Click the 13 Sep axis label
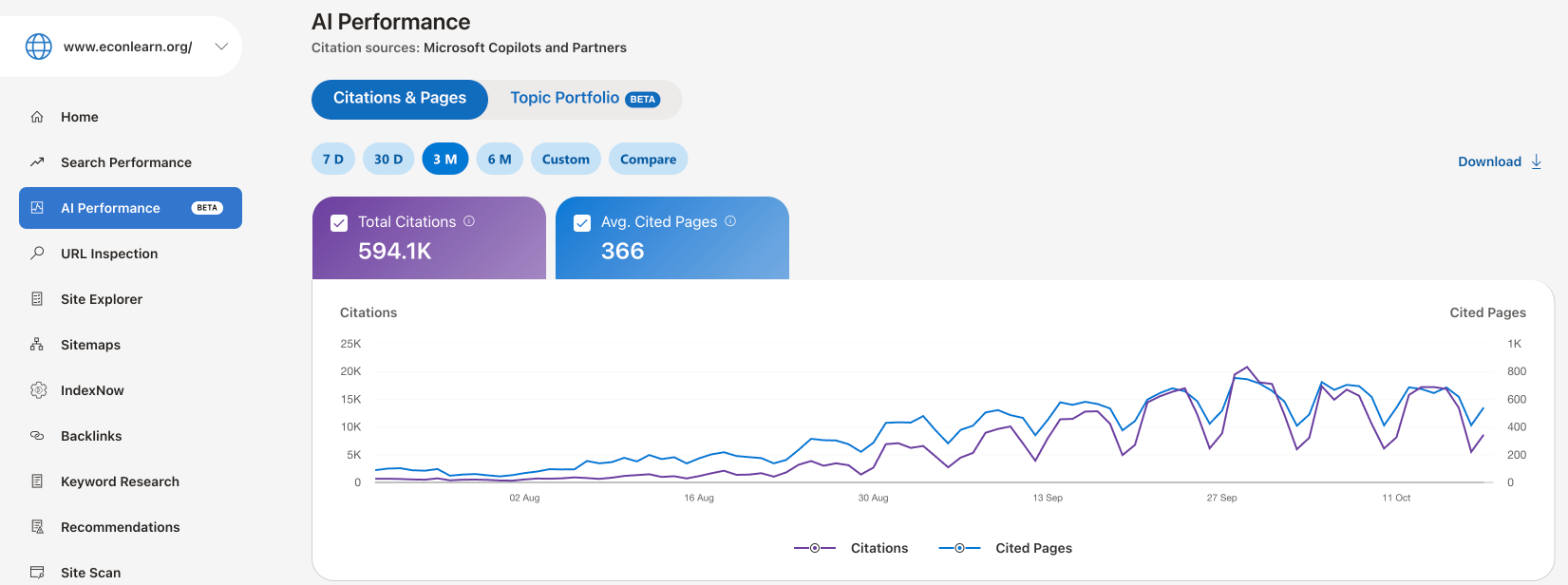1568x585 pixels. [1047, 497]
